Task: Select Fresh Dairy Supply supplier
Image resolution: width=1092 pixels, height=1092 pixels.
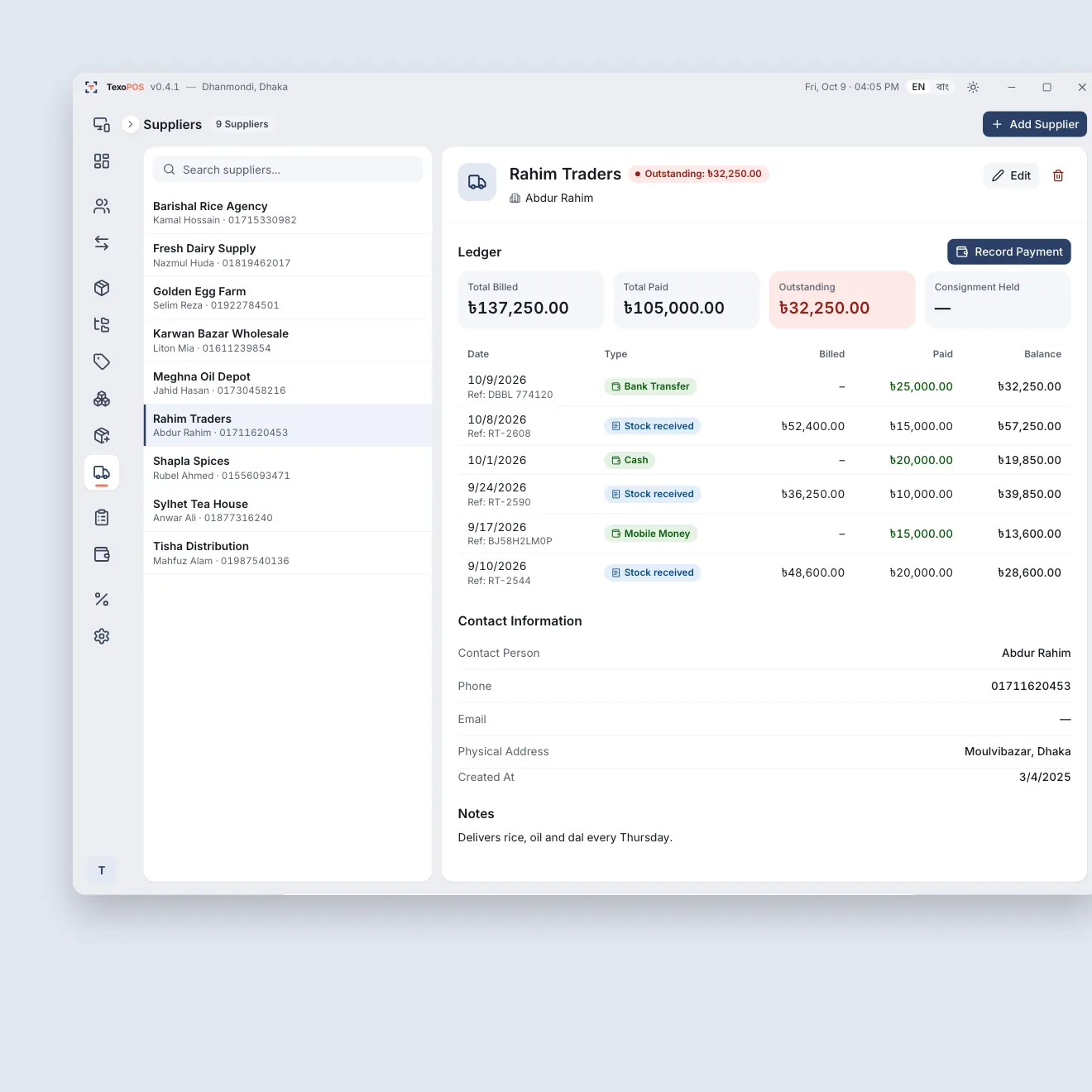Action: pos(288,256)
